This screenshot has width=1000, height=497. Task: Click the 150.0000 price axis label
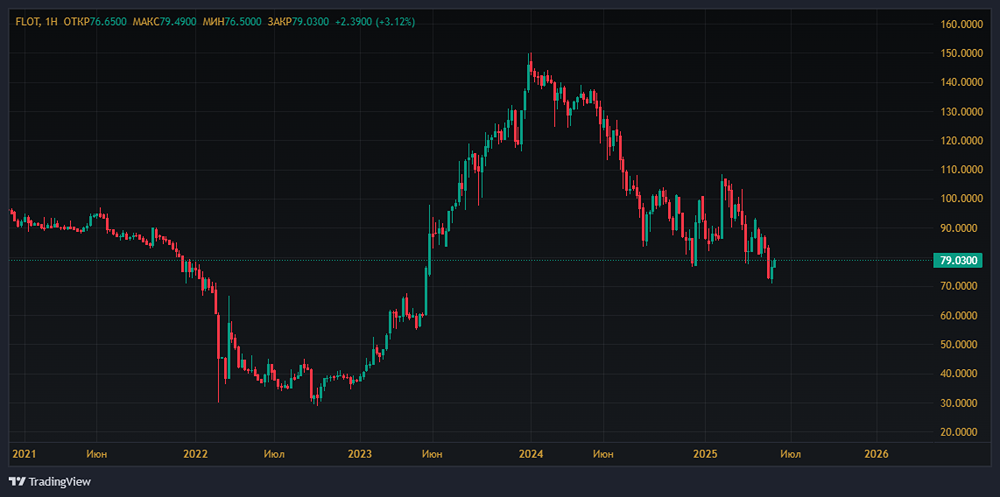pos(962,54)
